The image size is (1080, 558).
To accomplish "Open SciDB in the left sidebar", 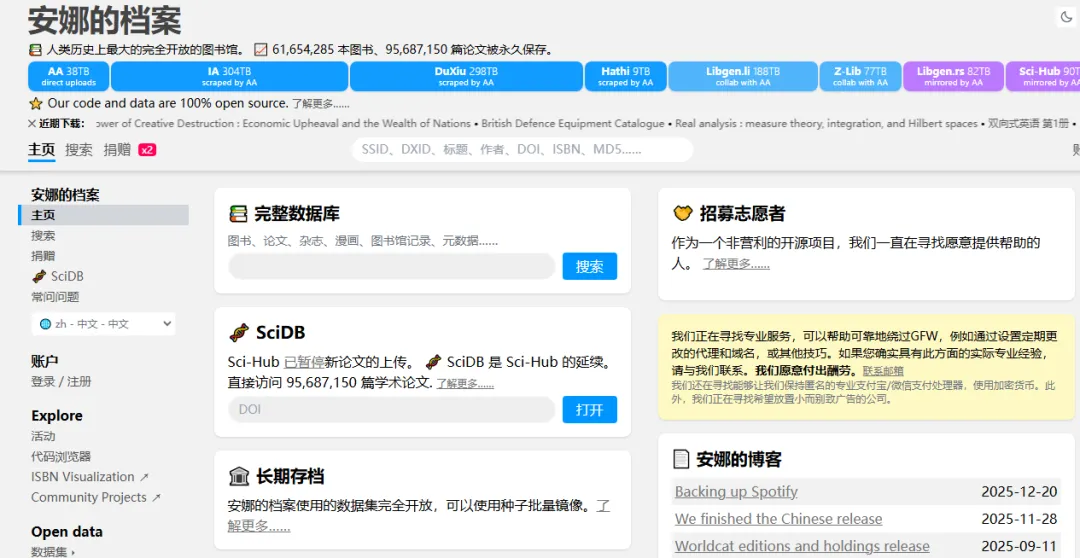I will coord(58,276).
